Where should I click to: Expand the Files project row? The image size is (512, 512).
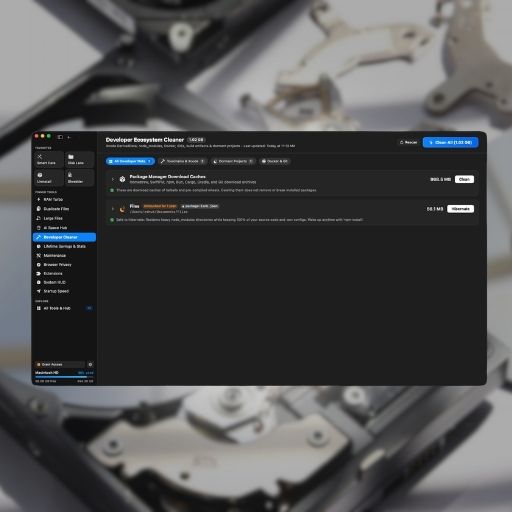click(113, 209)
